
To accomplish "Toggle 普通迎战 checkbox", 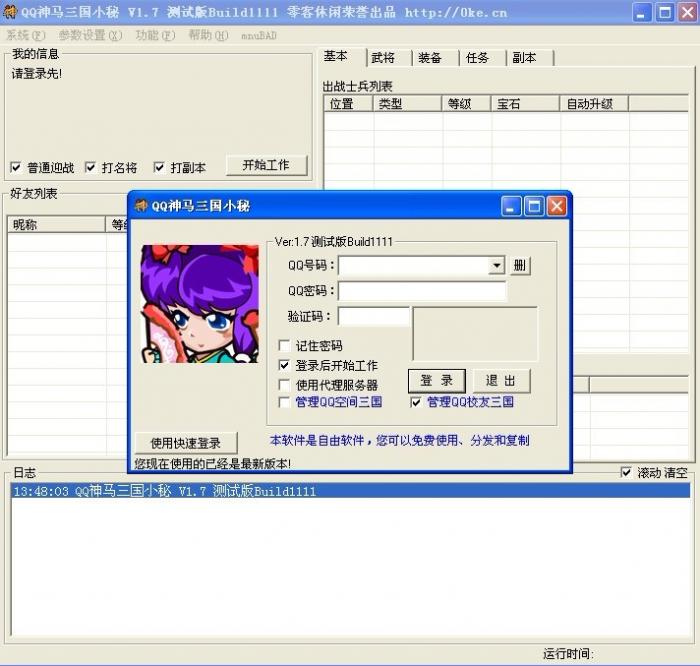I will click(15, 167).
